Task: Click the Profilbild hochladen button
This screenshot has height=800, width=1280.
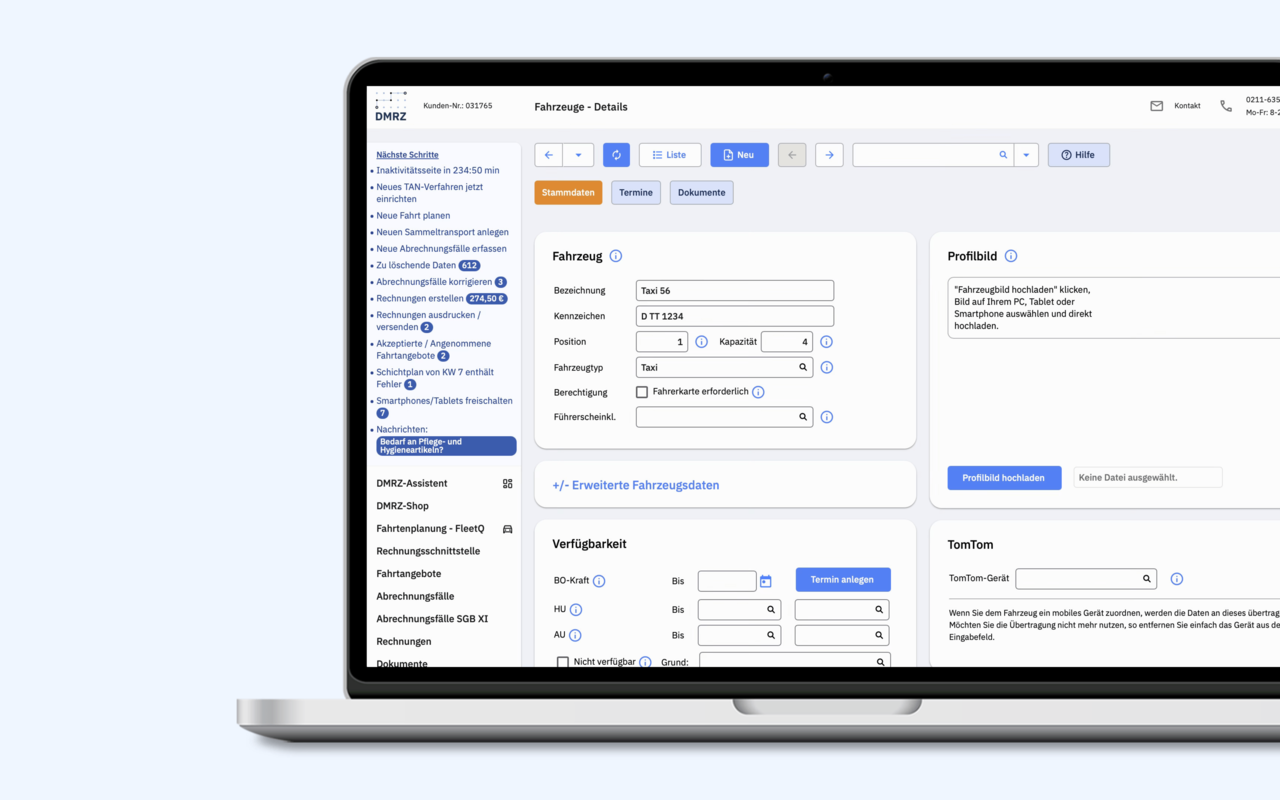Action: (x=1004, y=478)
